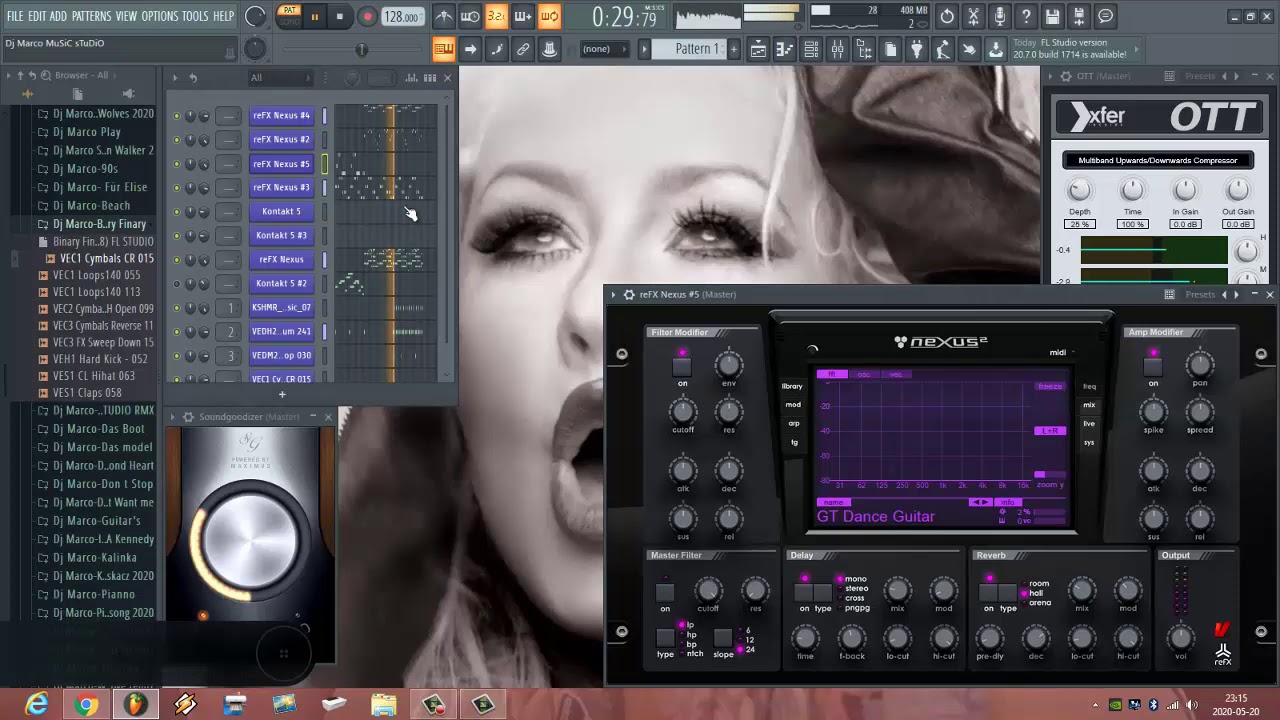The image size is (1280, 720).
Task: Toggle the loop recording icon
Action: [549, 16]
